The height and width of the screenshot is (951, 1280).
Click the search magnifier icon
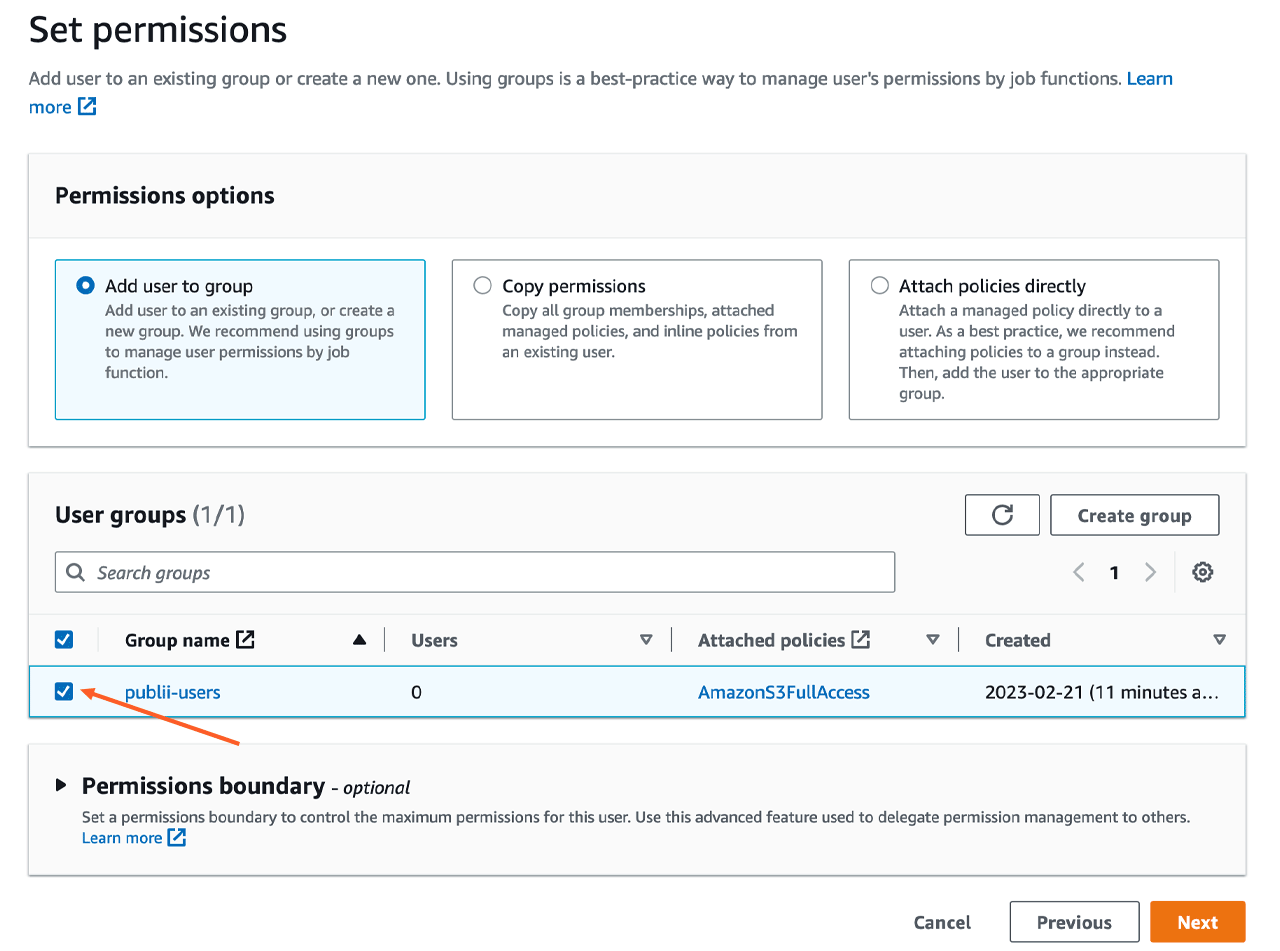pos(75,573)
